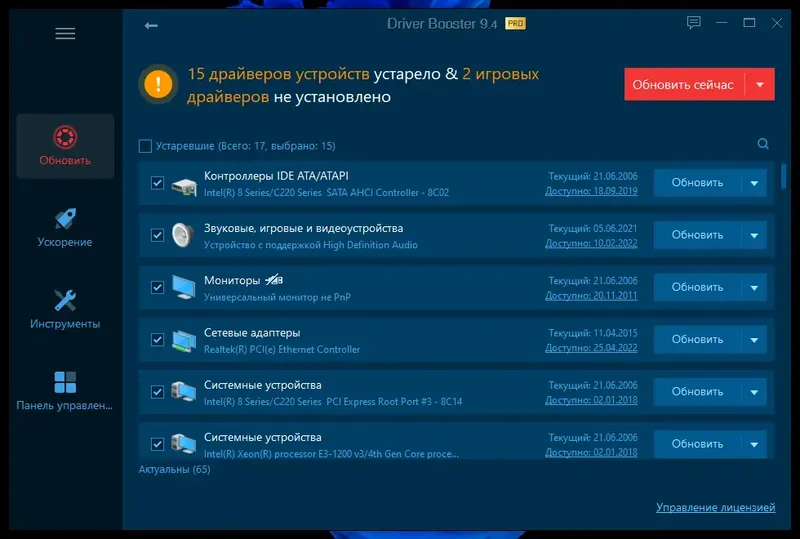Click the PCI Express Root Port device icon
This screenshot has width=800, height=539.
click(184, 391)
